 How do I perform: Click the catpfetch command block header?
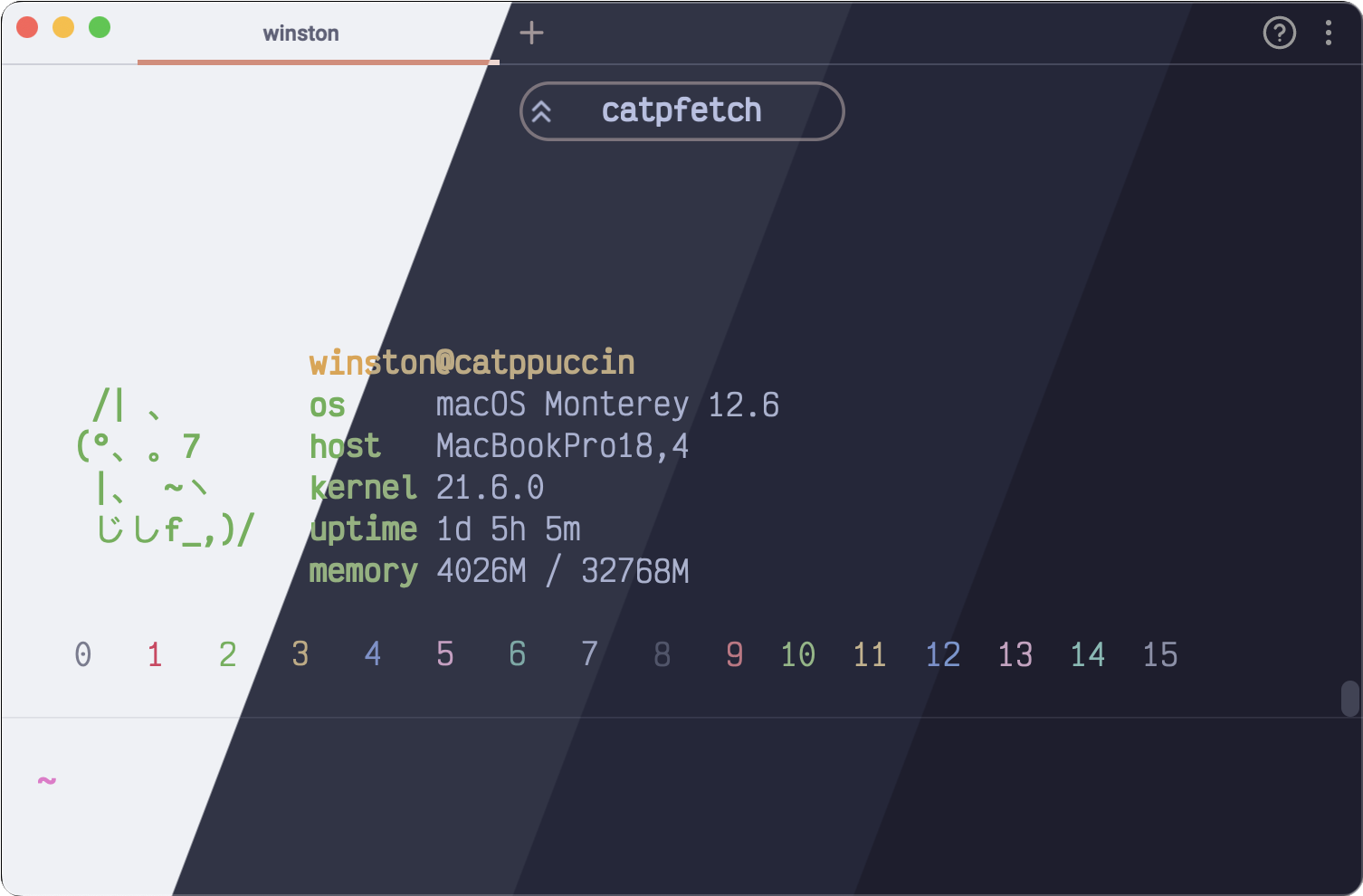tap(681, 111)
